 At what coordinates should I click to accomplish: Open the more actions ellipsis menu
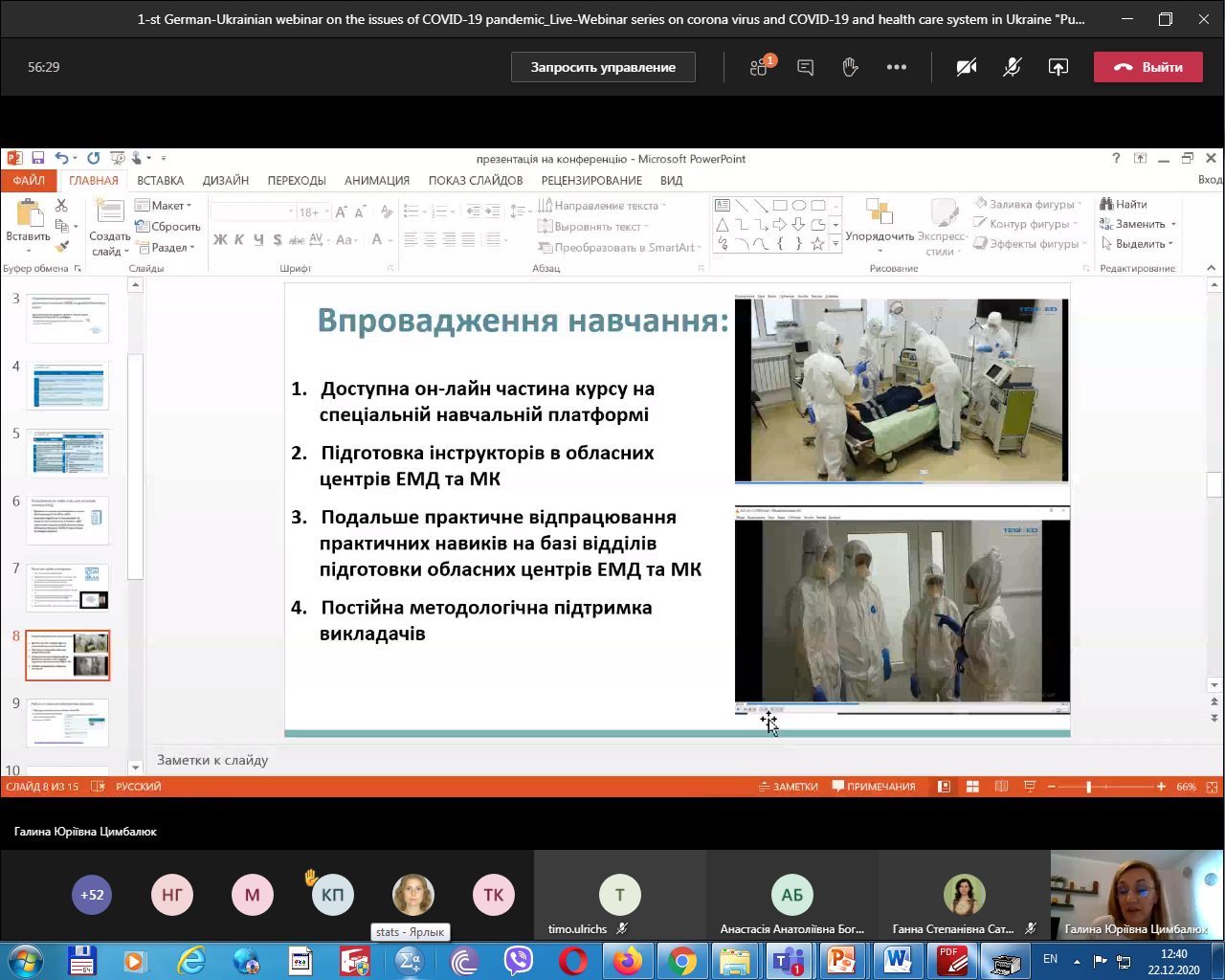coord(897,67)
